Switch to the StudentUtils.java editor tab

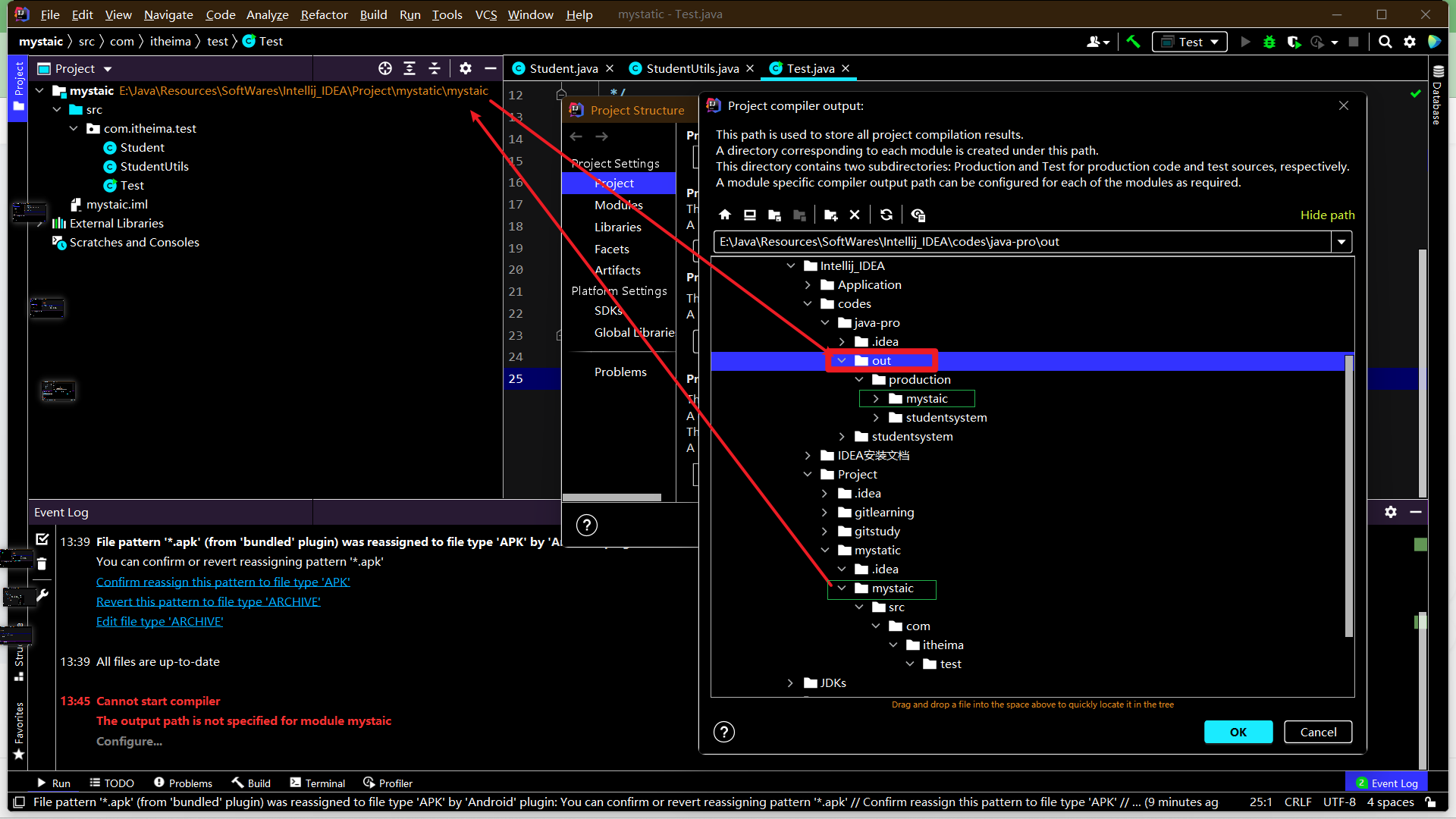coord(692,68)
